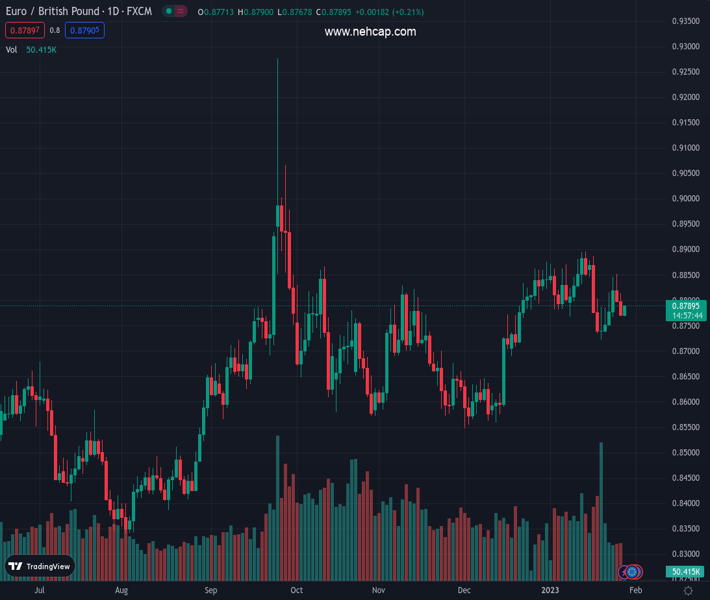This screenshot has height=600, width=710.
Task: Click the 0.85000 price axis label
Action: (x=686, y=452)
